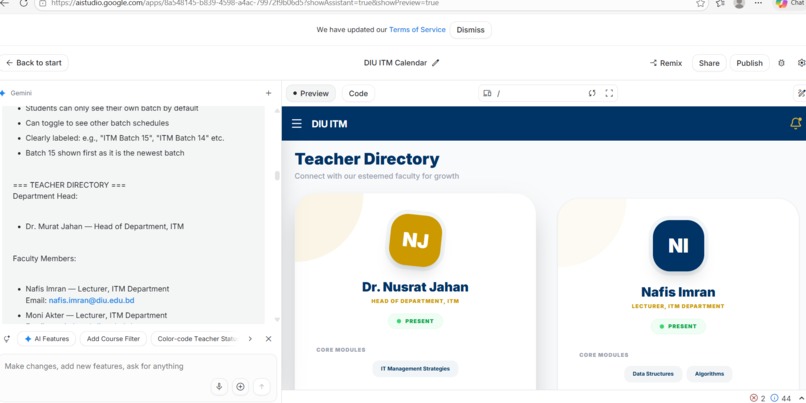Click the chat panel scrollbar thumb
The height and width of the screenshot is (403, 806).
278,175
